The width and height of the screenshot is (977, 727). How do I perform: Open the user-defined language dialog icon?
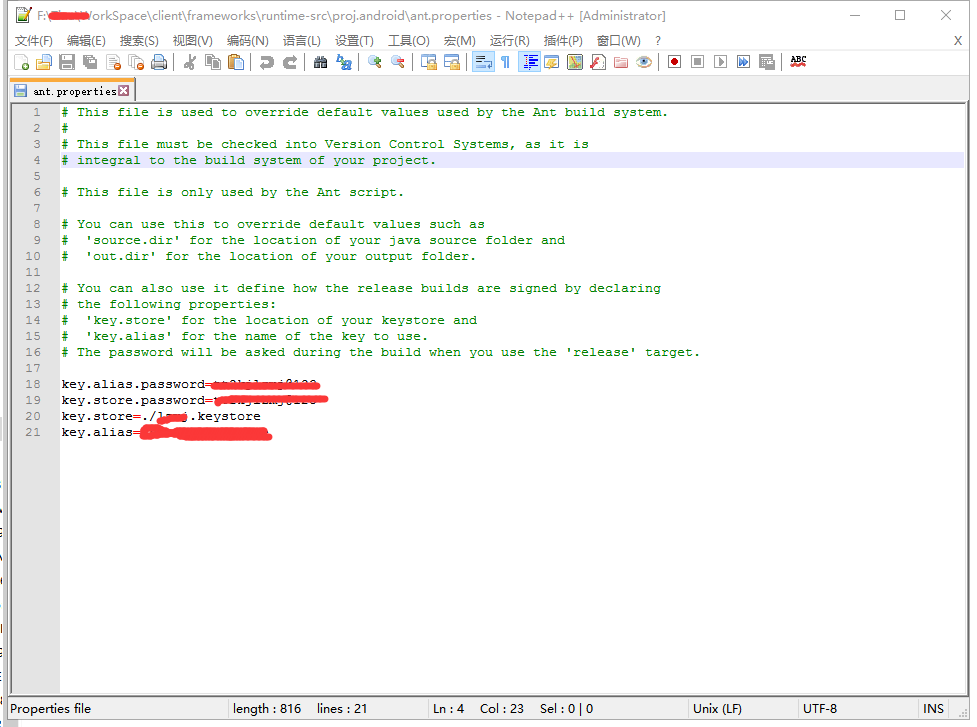click(x=551, y=62)
